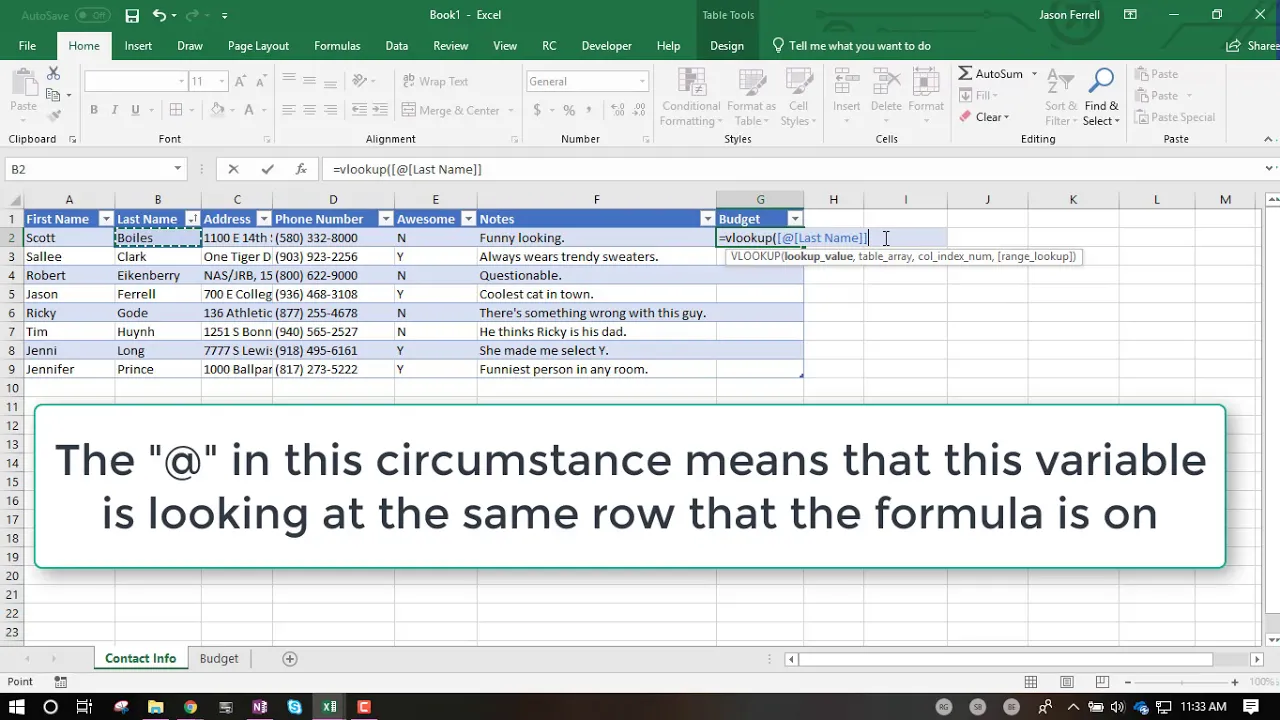This screenshot has width=1280, height=720.
Task: Open the Address column filter dropdown
Action: coord(264,219)
